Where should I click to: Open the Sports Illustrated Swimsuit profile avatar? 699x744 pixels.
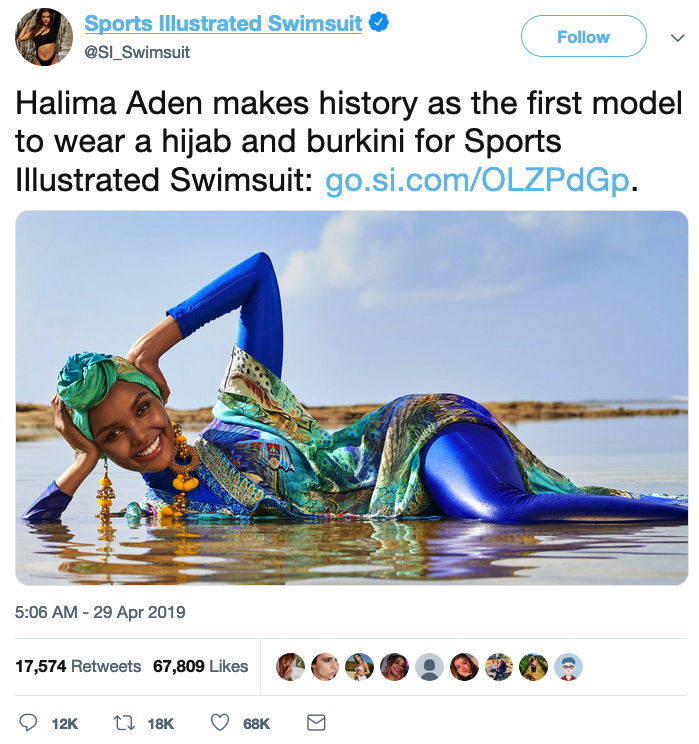coord(44,37)
